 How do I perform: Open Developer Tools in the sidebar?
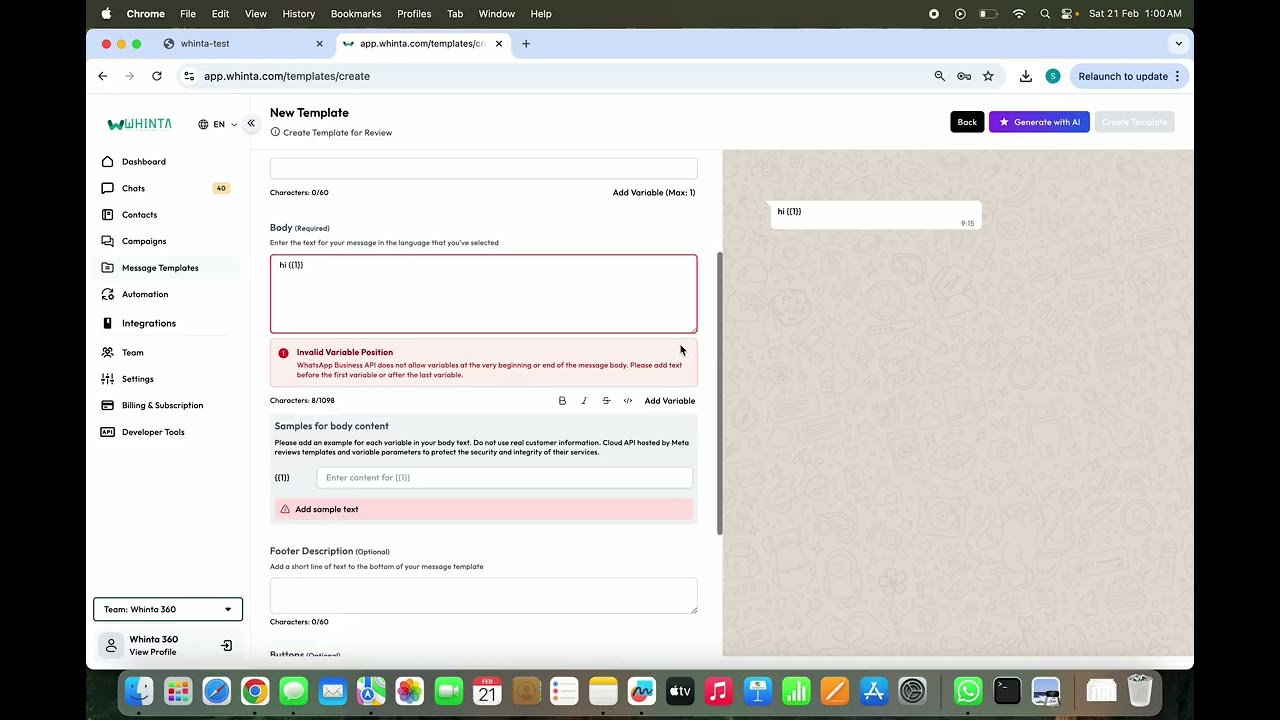[x=153, y=432]
